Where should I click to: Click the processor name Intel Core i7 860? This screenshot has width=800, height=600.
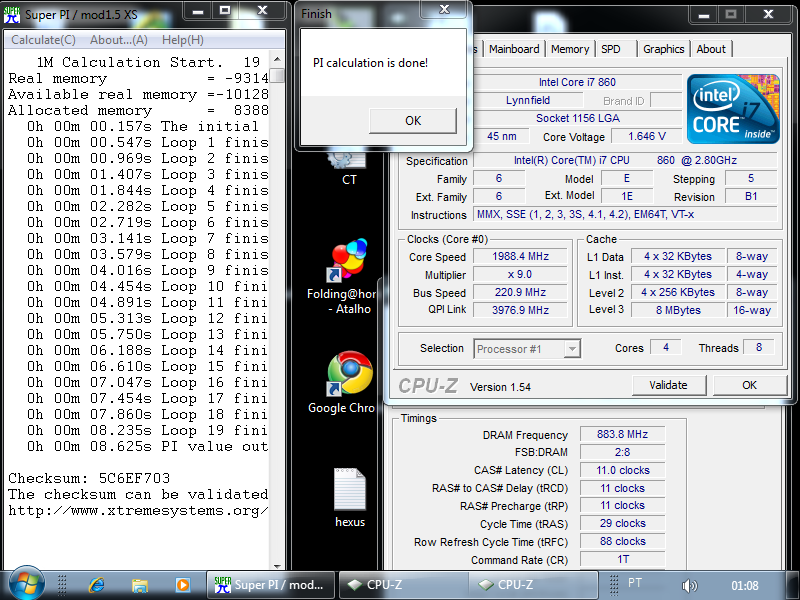tap(577, 82)
